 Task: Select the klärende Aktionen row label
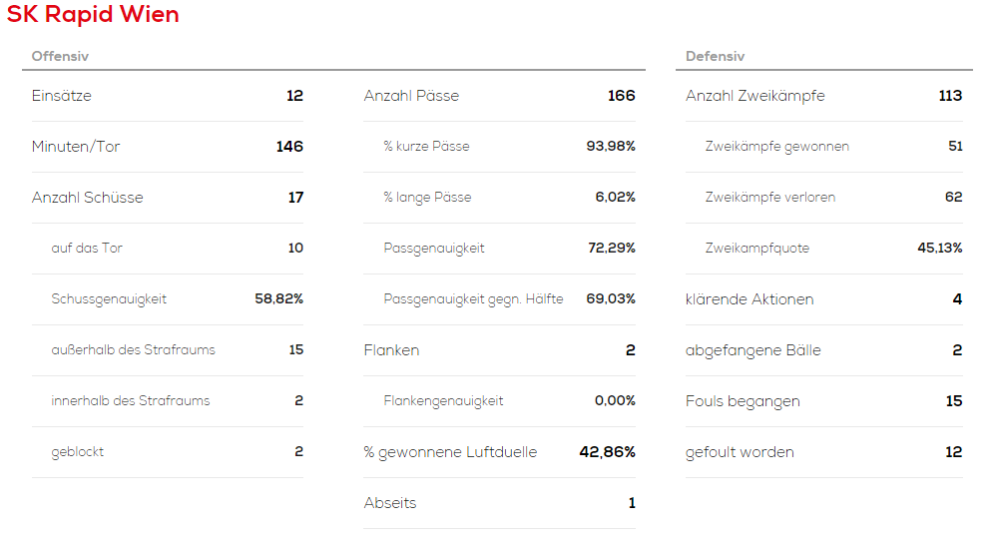[749, 299]
